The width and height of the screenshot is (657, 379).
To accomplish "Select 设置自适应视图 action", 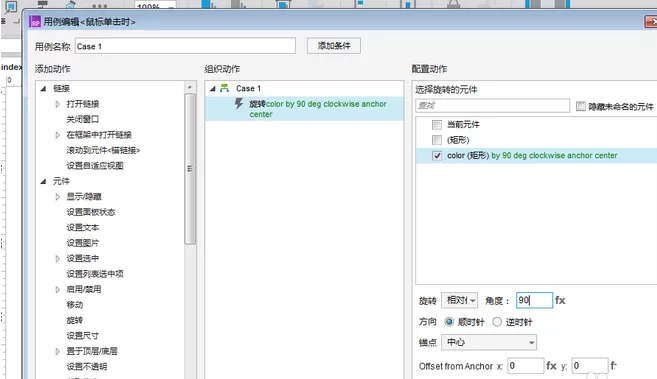I will point(95,166).
